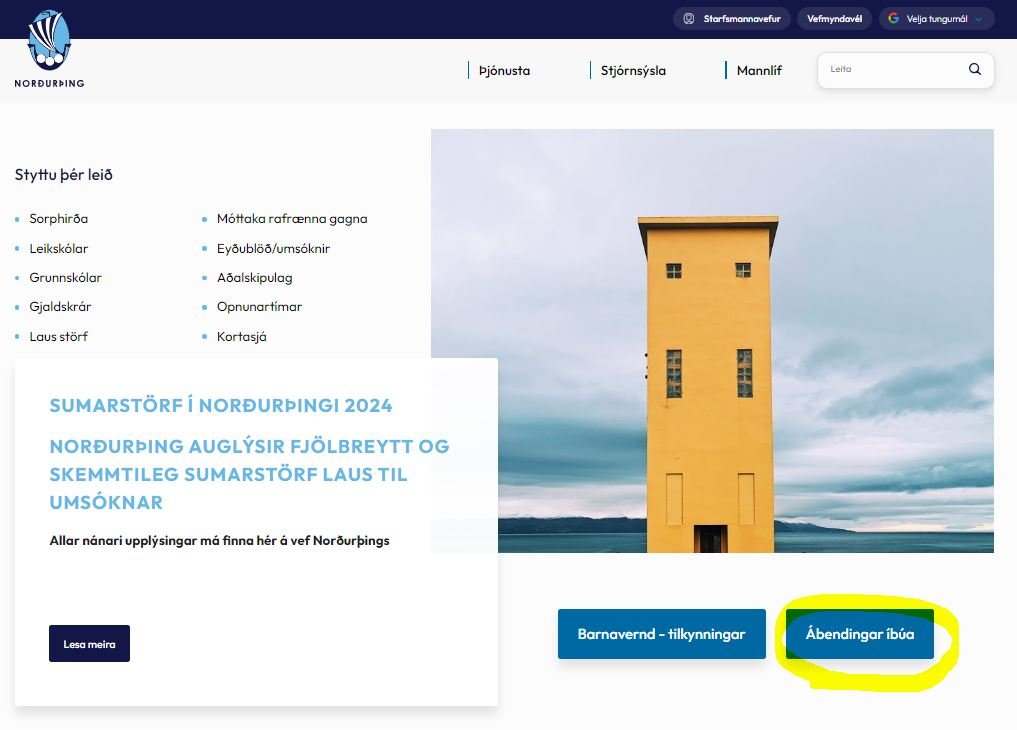The height and width of the screenshot is (730, 1017).
Task: Open the Laus störf link
Action: (58, 337)
